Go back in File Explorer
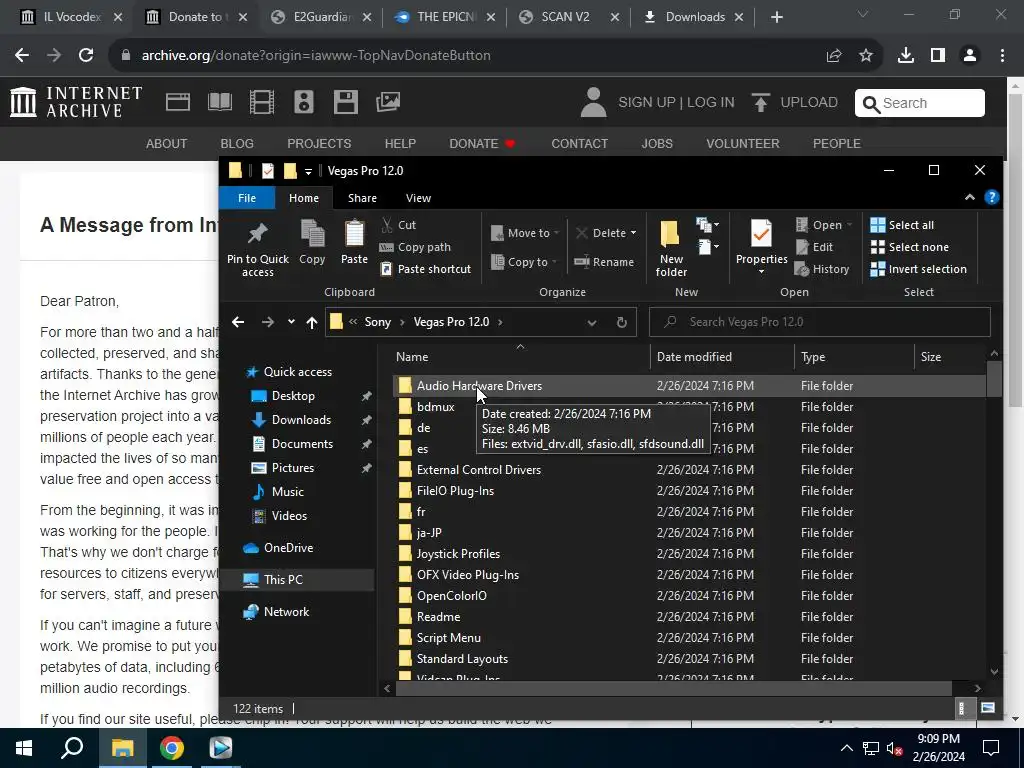This screenshot has height=768, width=1024. [238, 322]
